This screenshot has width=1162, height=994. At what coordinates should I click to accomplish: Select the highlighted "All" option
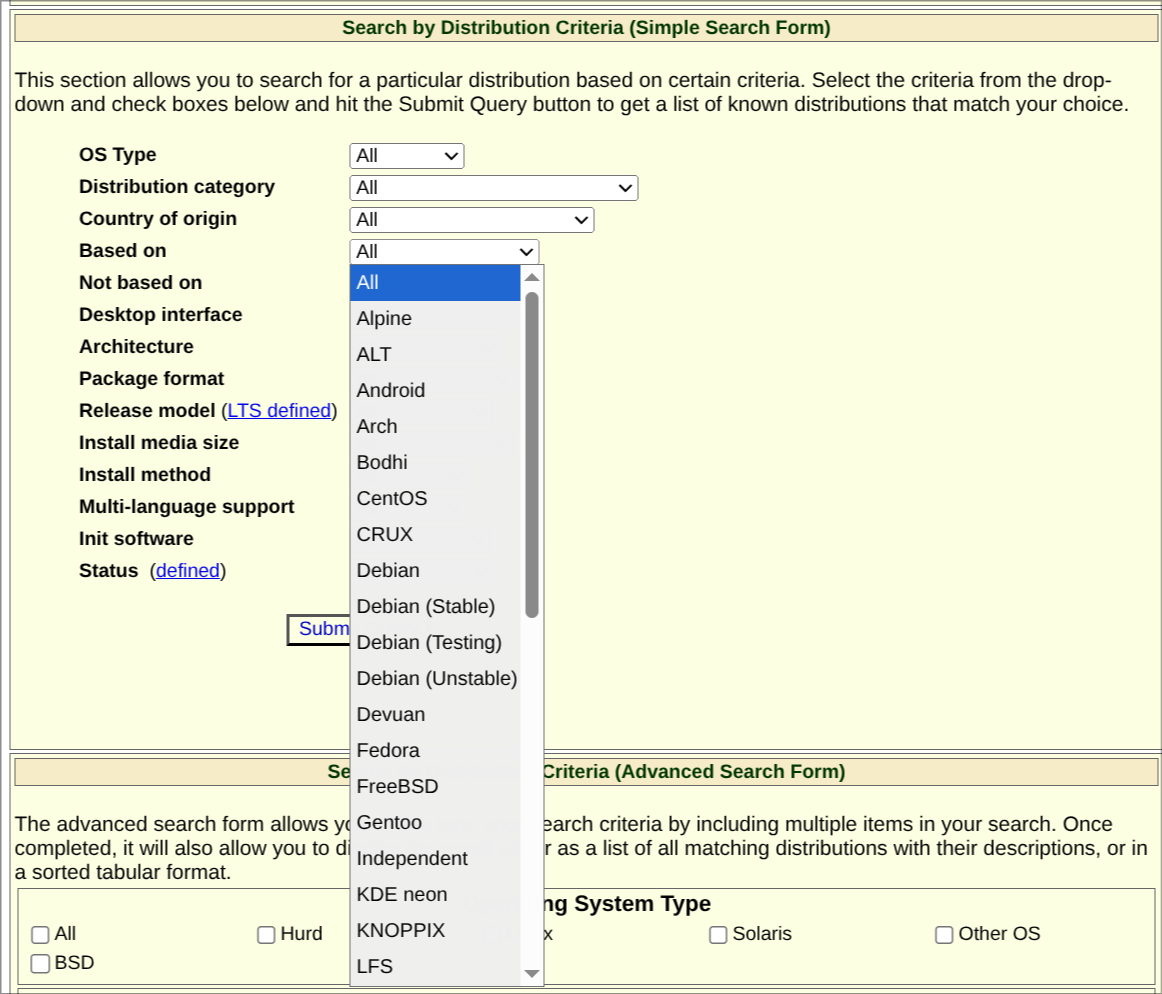(369, 283)
